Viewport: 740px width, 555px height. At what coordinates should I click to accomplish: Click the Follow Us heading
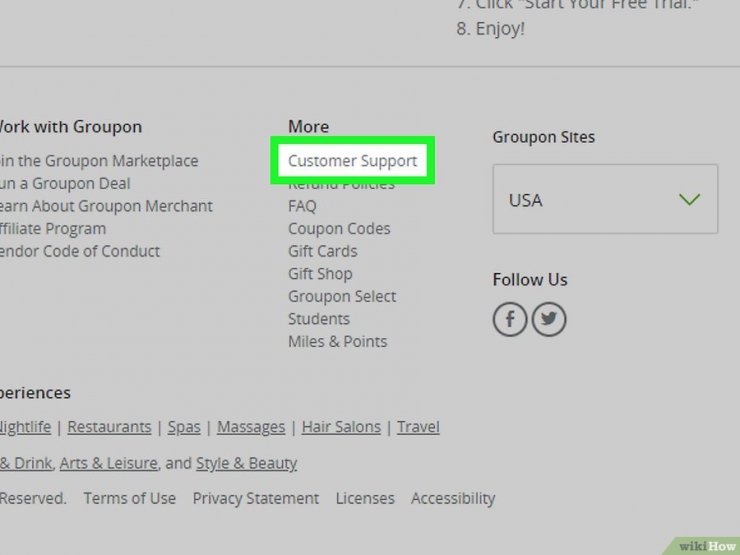click(530, 280)
